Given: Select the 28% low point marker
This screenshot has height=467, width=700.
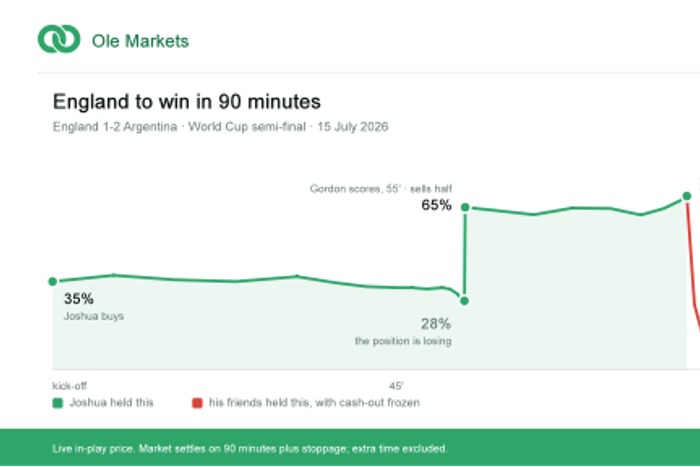Looking at the screenshot, I should click(464, 301).
